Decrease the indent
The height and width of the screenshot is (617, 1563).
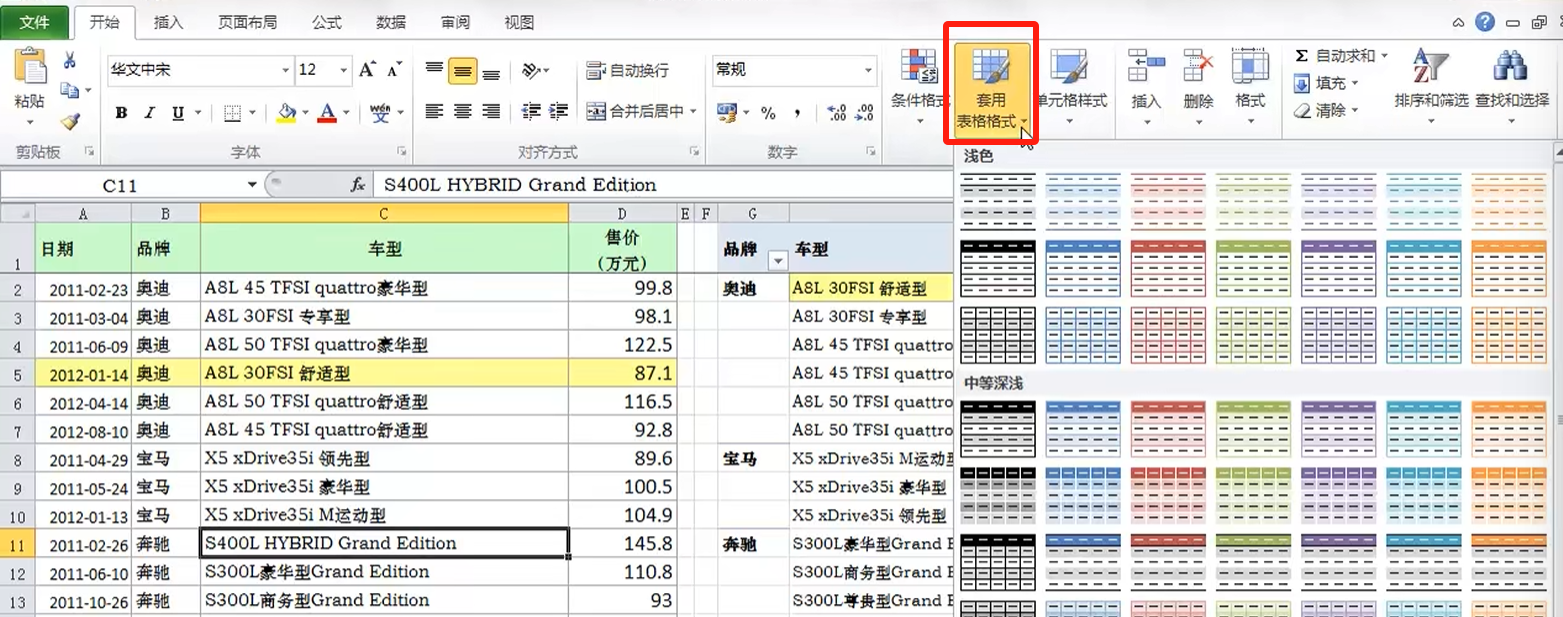532,111
